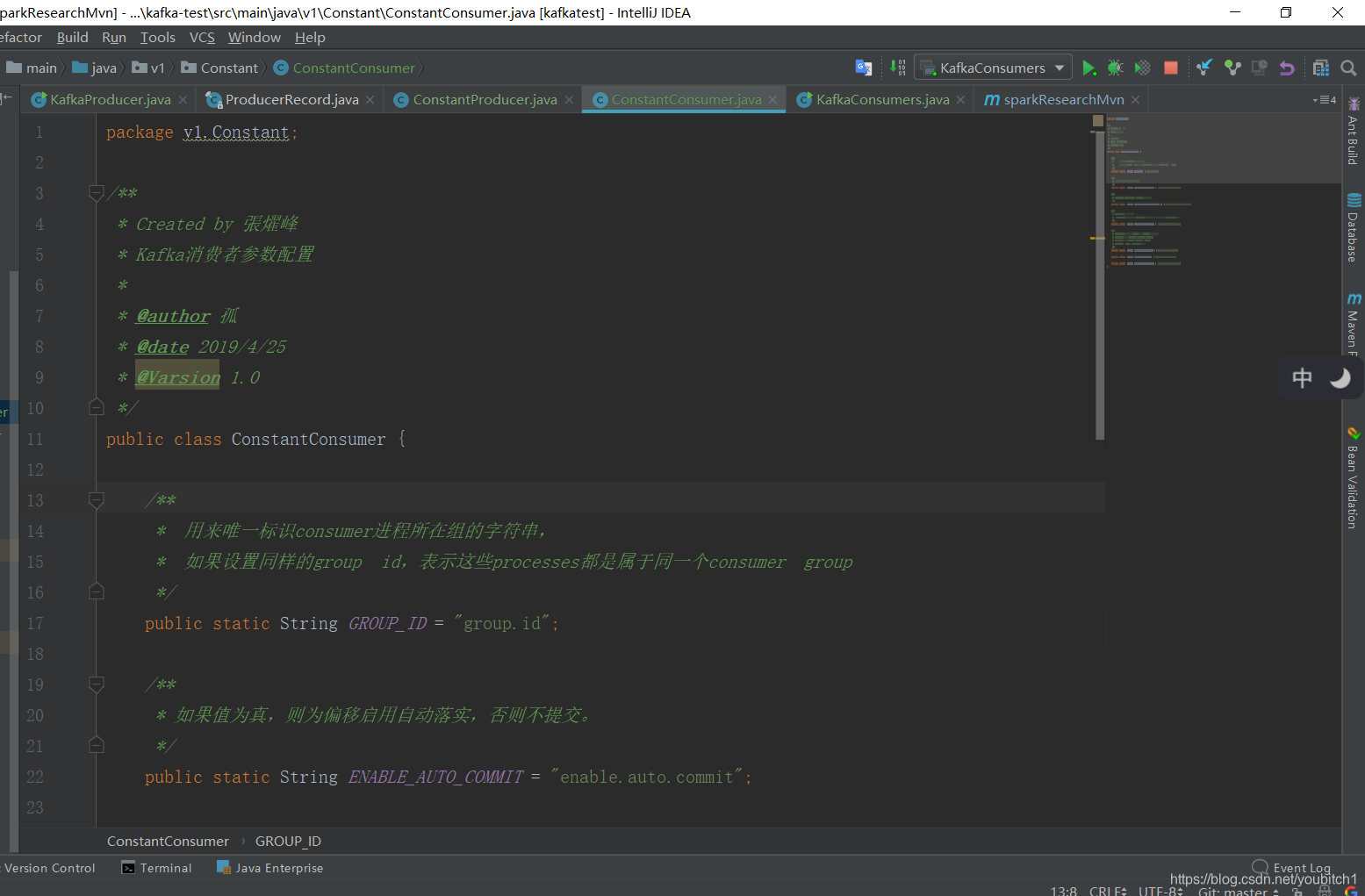This screenshot has width=1365, height=896.
Task: Open Bean Validation tool window
Action: [x=1353, y=477]
